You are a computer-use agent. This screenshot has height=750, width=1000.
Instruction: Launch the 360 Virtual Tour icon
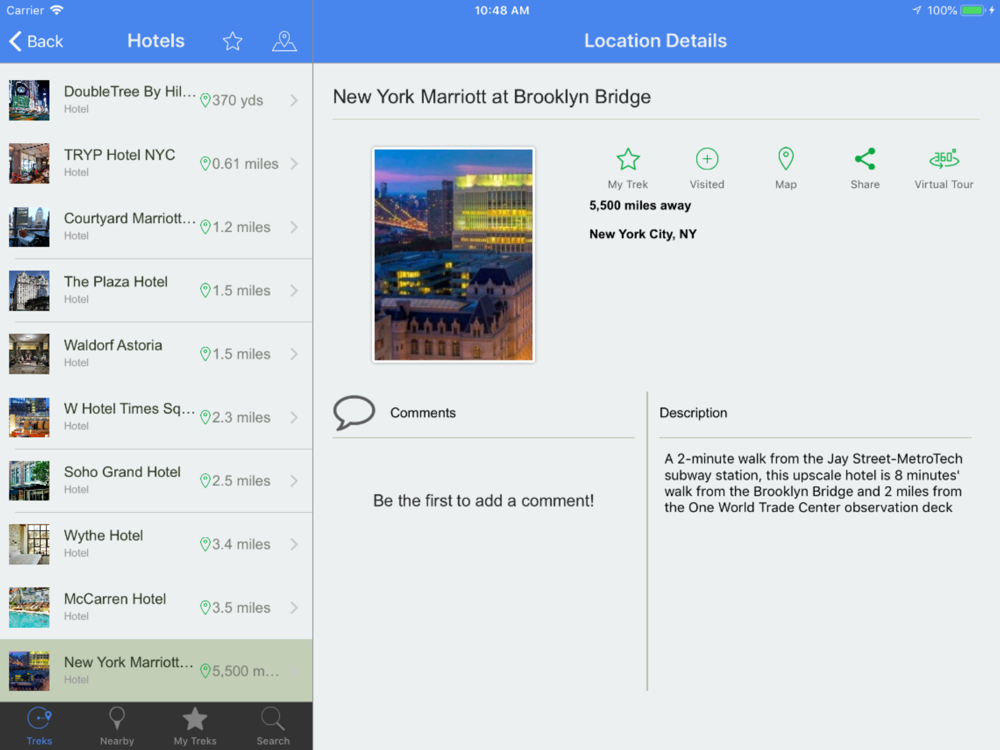944,159
